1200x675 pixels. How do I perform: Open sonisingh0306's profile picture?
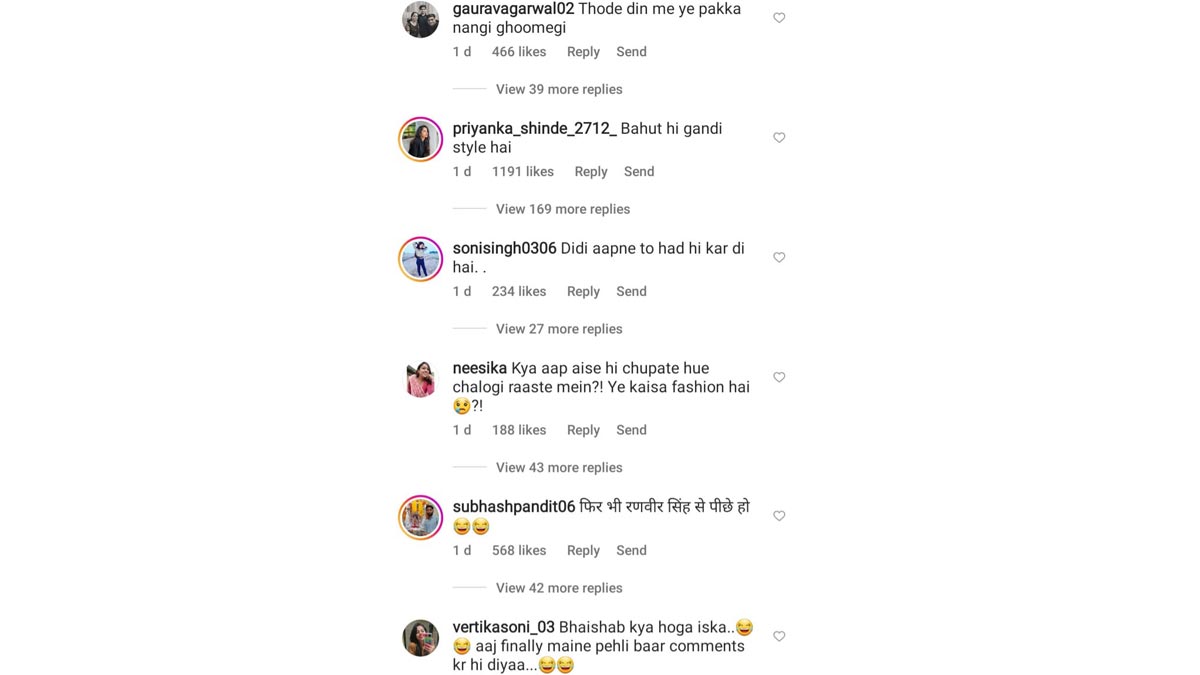point(420,259)
